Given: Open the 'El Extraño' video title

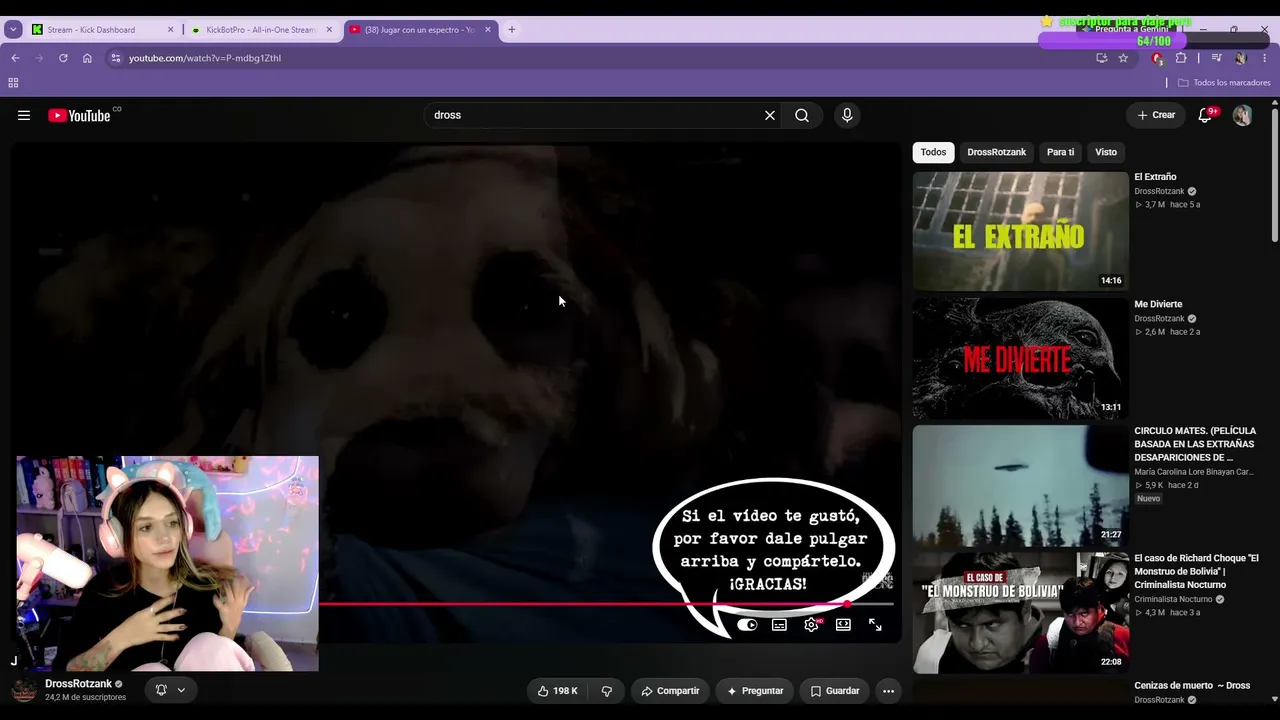Looking at the screenshot, I should 1155,177.
